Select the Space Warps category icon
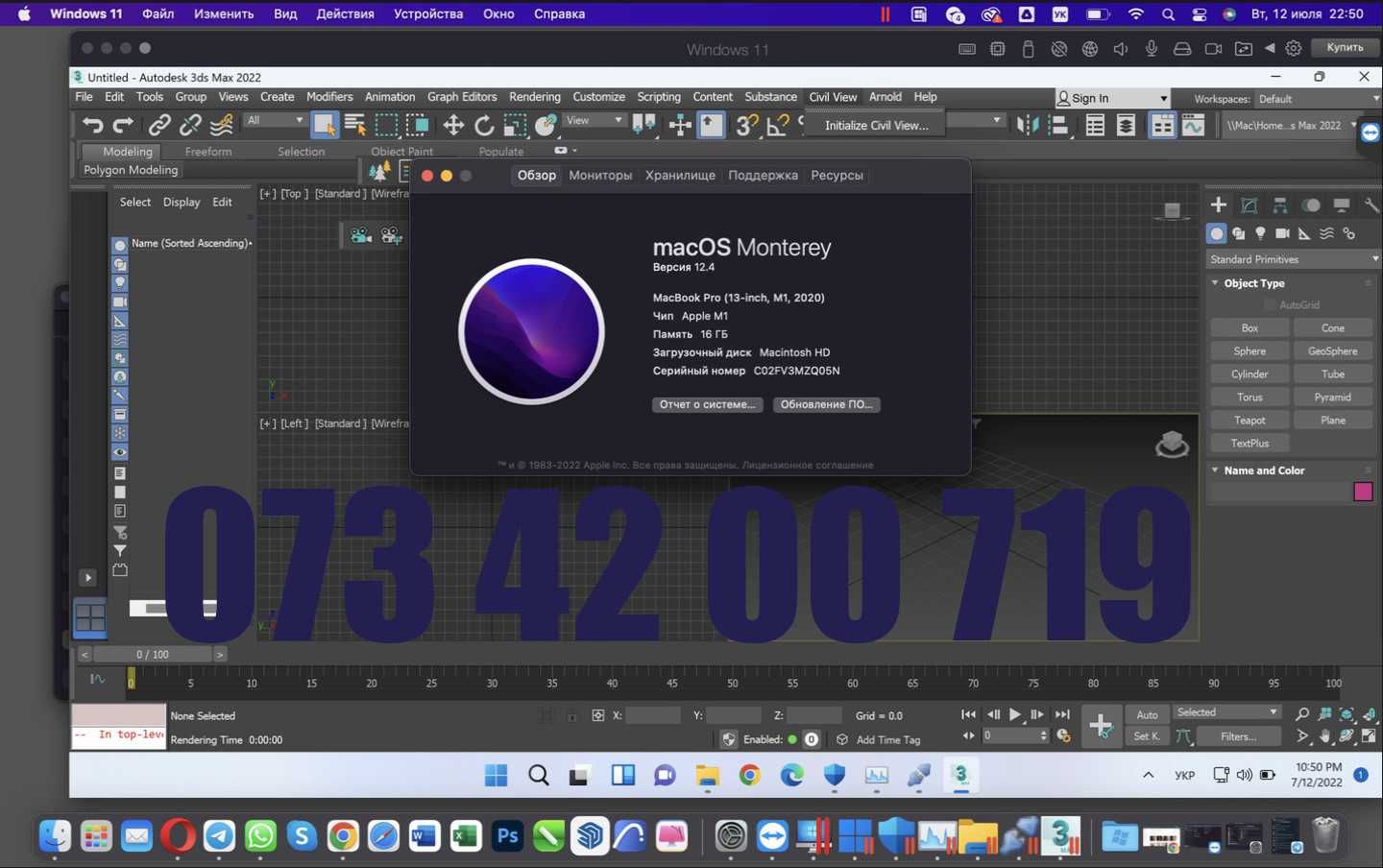1383x868 pixels. click(1326, 233)
